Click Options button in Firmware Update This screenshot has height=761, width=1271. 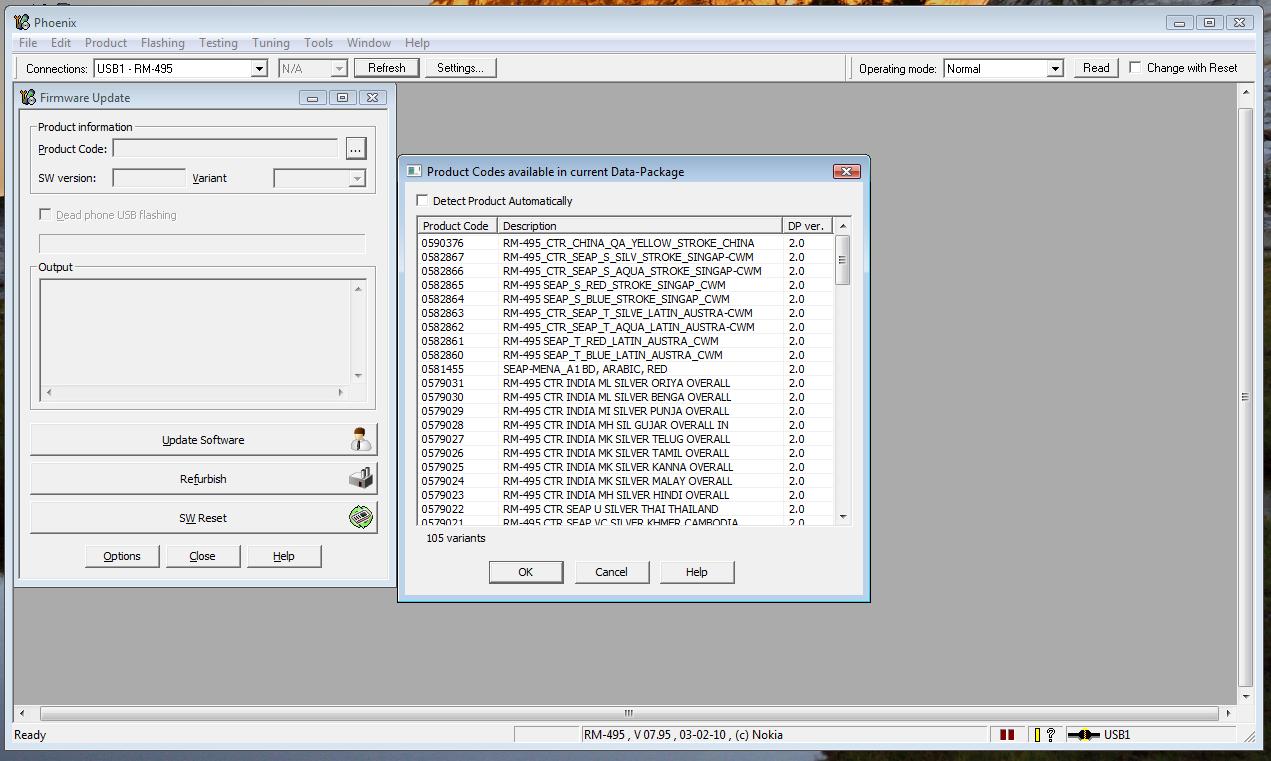[x=122, y=556]
